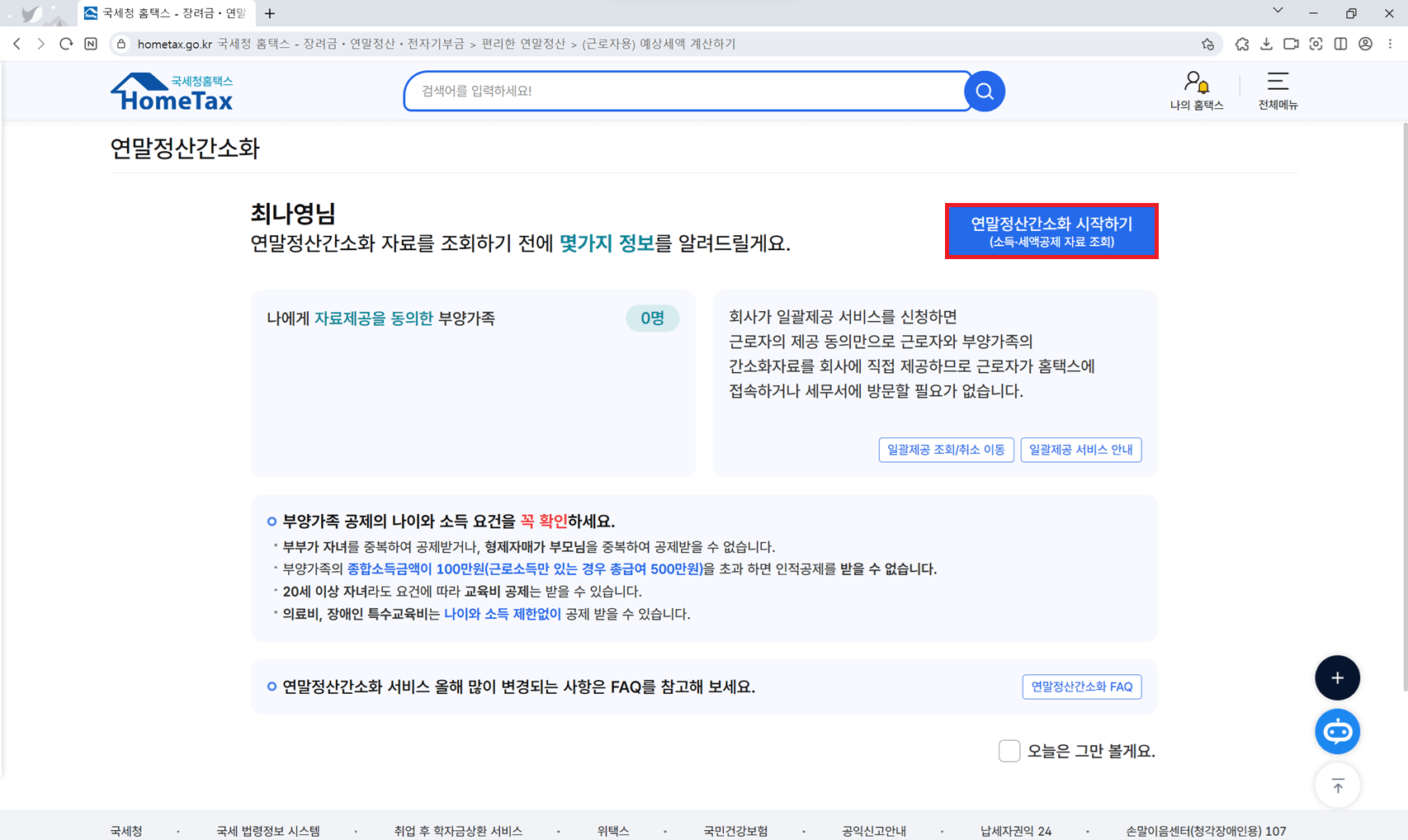1408x840 pixels.
Task: Open the chatbot assistant icon
Action: pyautogui.click(x=1337, y=731)
